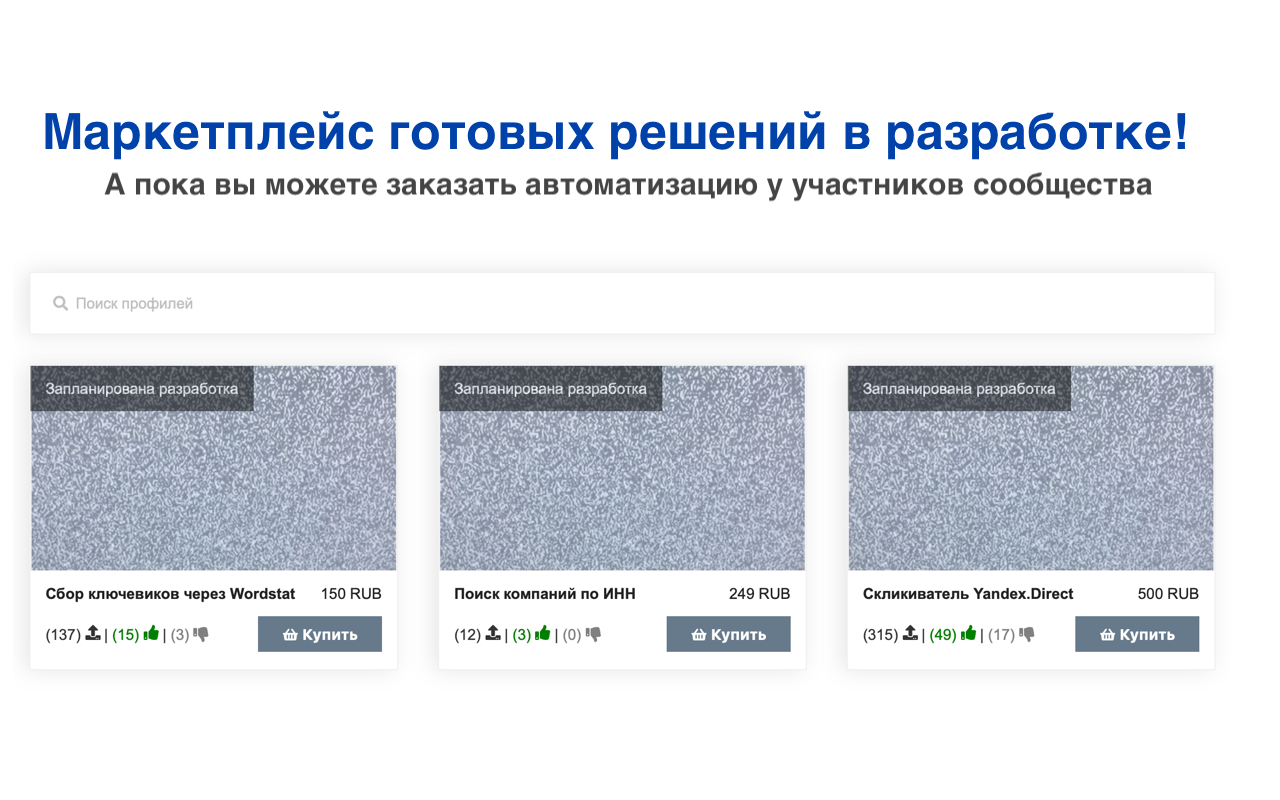
Task: Click the blue 'Маркетплейс готовых решений' heading
Action: 616,132
